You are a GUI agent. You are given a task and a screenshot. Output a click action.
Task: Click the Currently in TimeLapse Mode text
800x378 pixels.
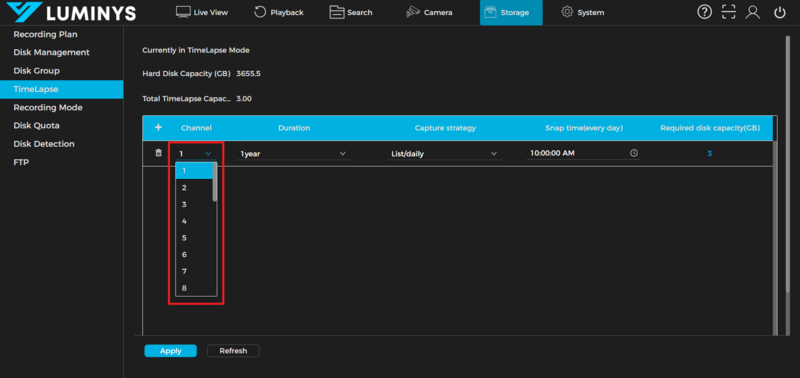point(196,51)
